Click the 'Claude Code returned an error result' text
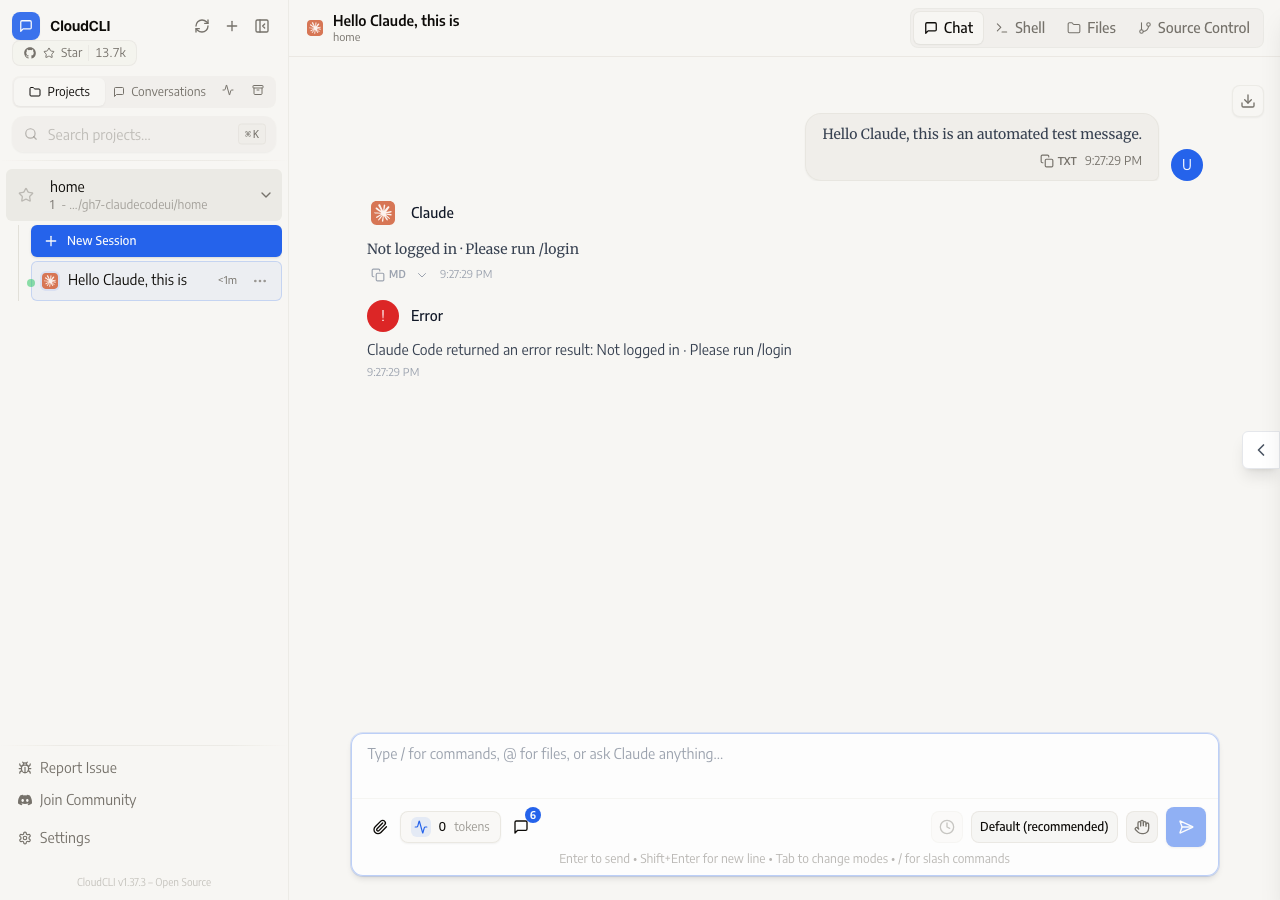This screenshot has width=1280, height=900. (579, 350)
